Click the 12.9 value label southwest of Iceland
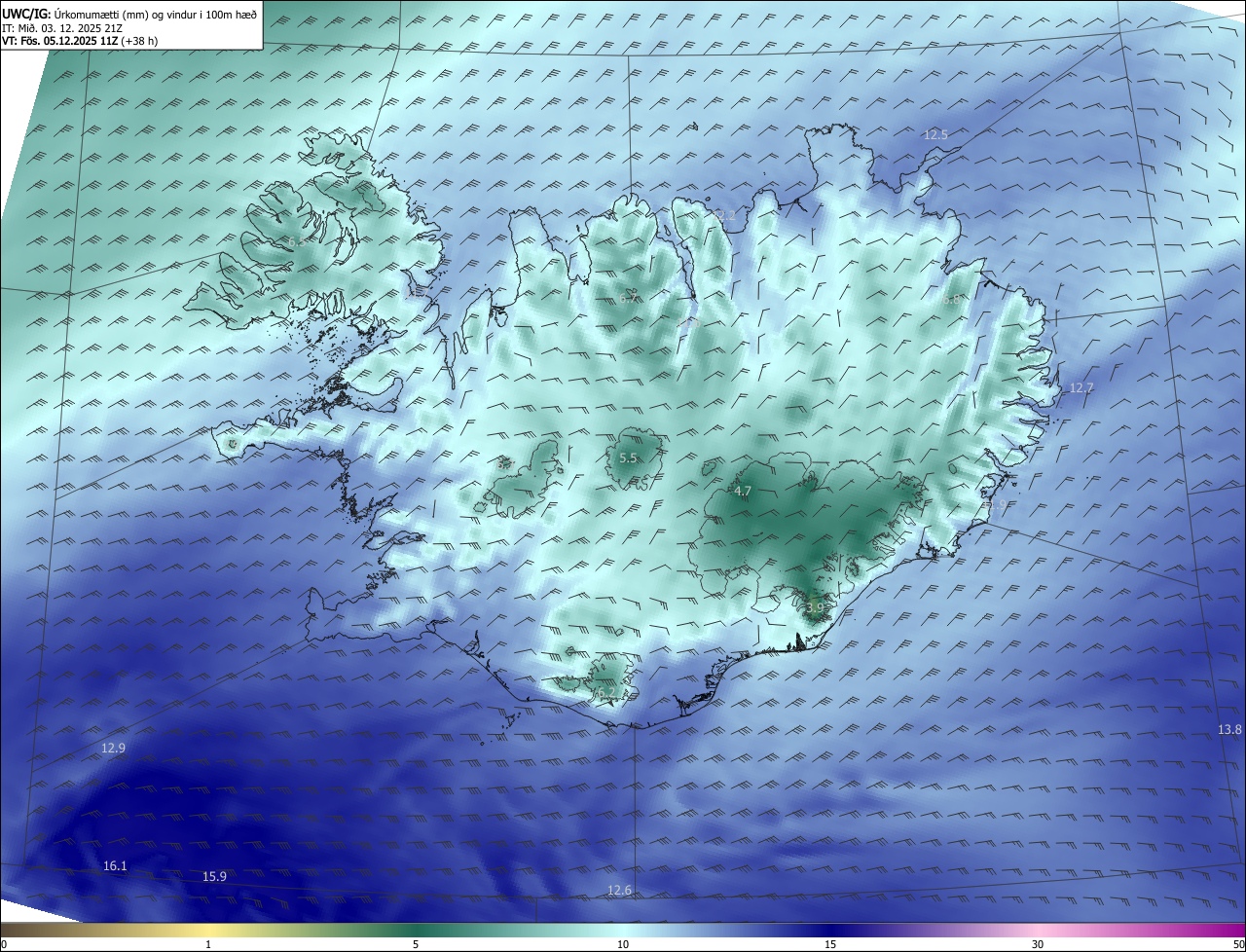Image resolution: width=1246 pixels, height=952 pixels. 113,748
